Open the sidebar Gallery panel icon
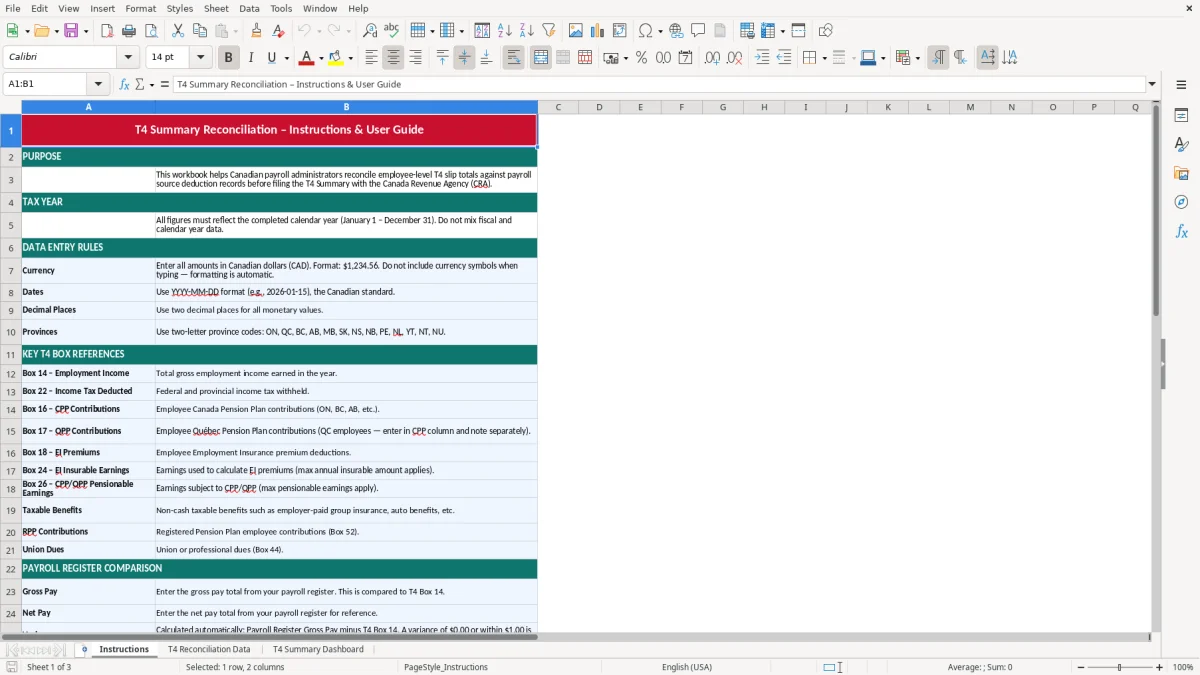Image resolution: width=1200 pixels, height=675 pixels. click(x=1181, y=174)
